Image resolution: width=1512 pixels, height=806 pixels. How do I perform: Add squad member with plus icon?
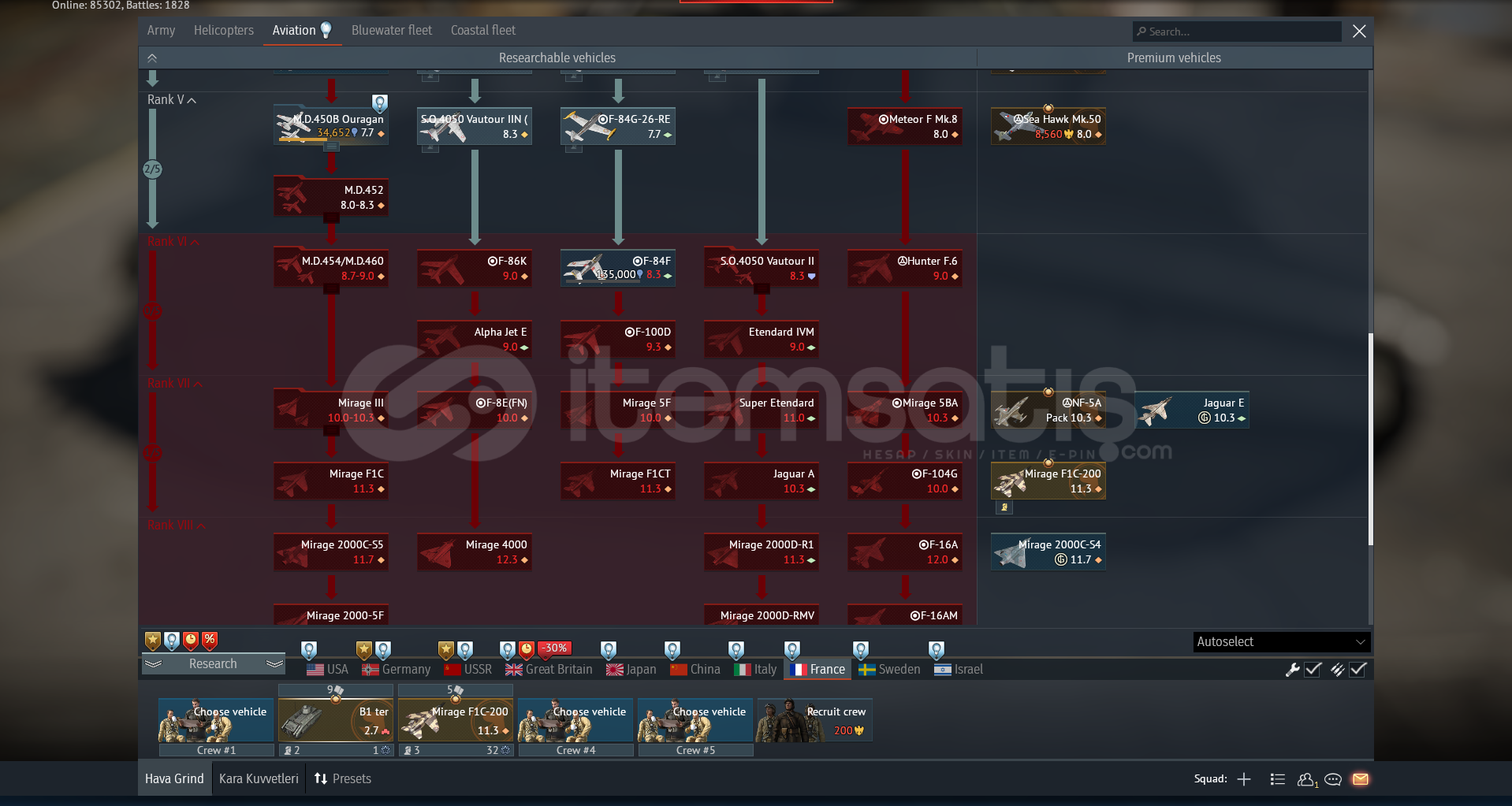coord(1244,779)
